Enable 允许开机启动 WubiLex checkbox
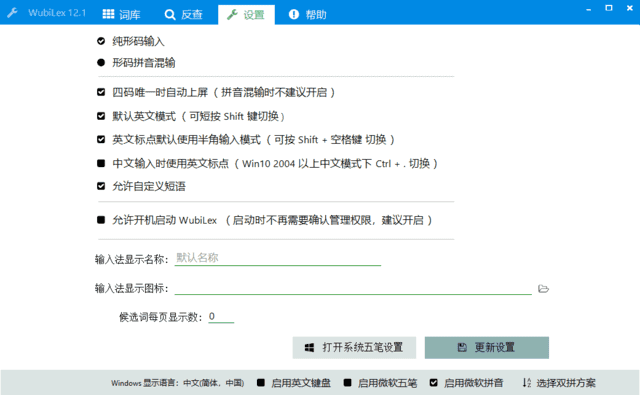 tap(101, 220)
